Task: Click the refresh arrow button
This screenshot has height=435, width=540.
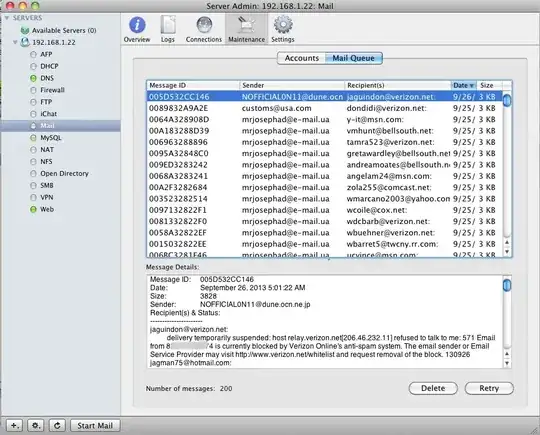Action: pyautogui.click(x=57, y=425)
